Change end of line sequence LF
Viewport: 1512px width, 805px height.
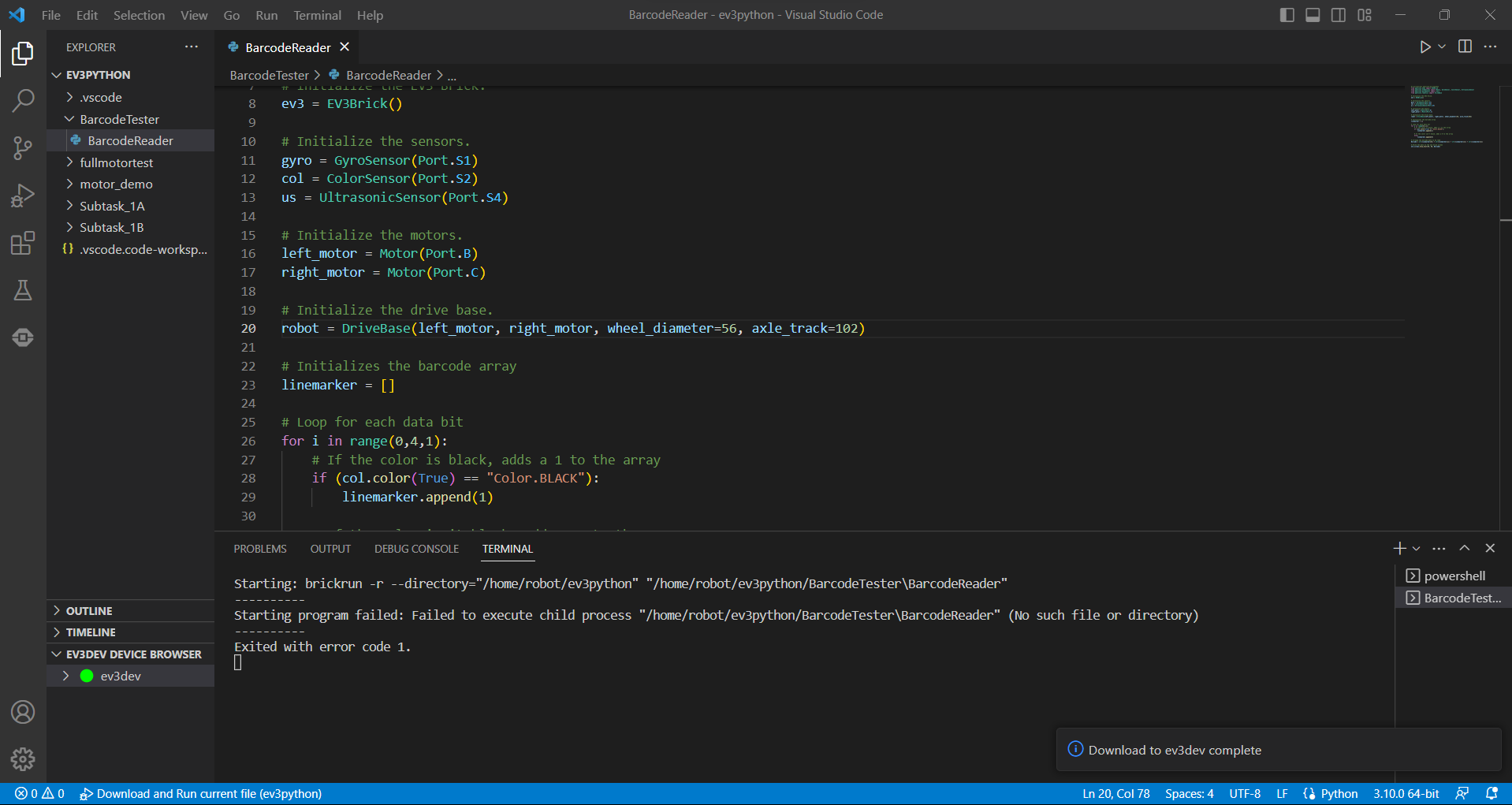(x=1282, y=793)
